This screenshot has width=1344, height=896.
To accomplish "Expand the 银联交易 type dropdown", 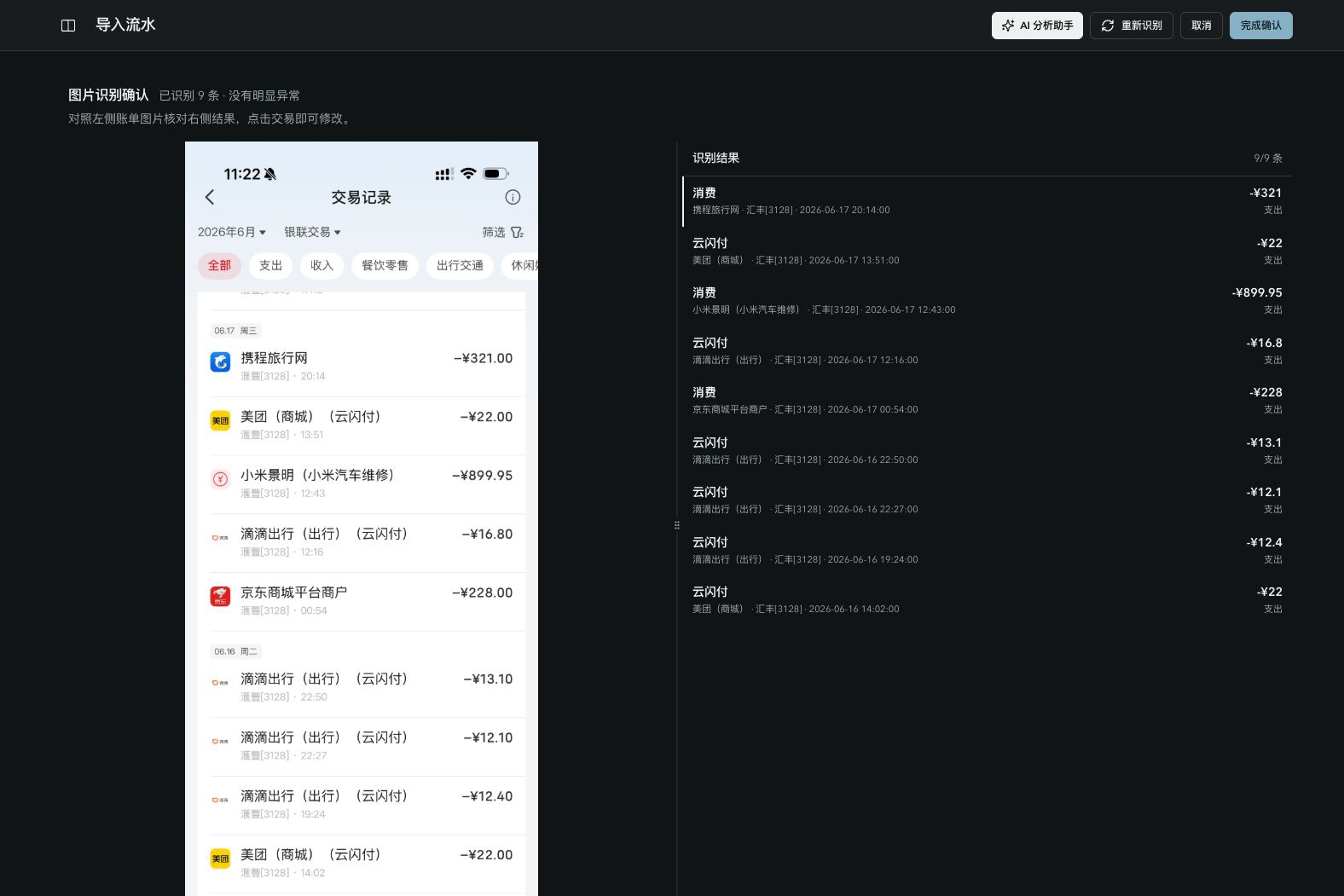I will coord(312,232).
